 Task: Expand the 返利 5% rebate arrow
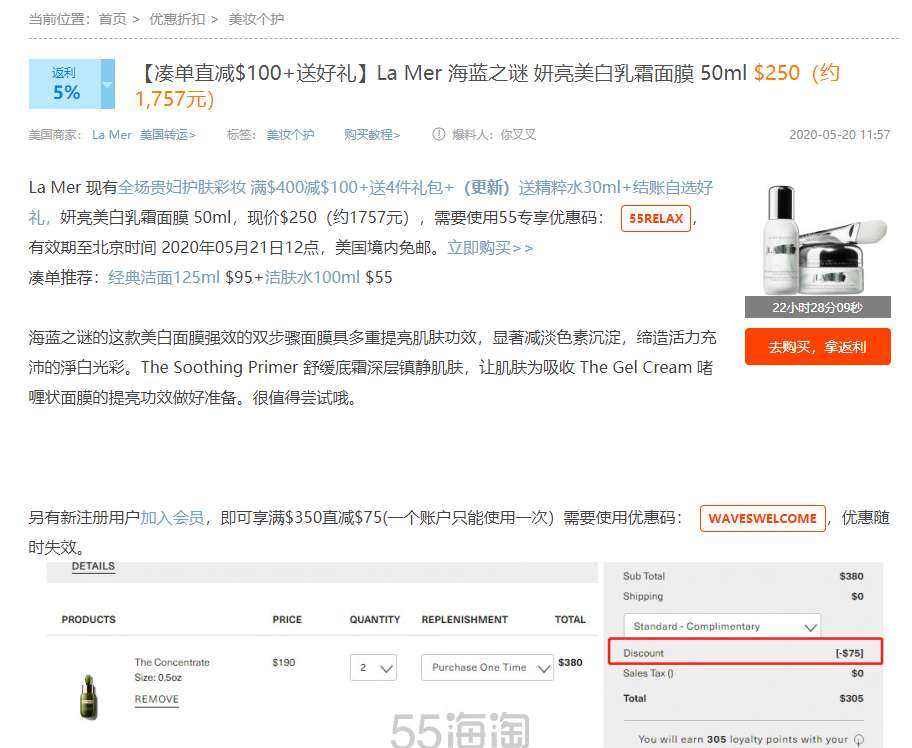click(108, 84)
